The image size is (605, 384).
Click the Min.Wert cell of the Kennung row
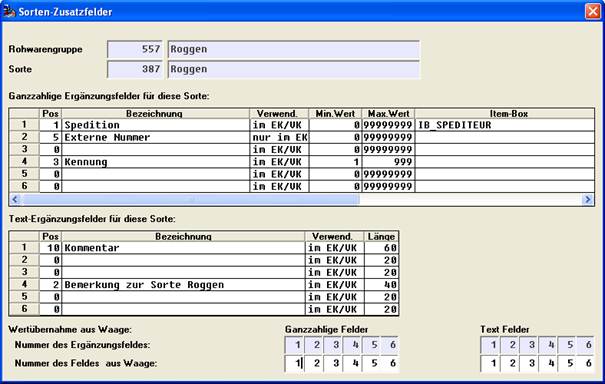(x=335, y=162)
